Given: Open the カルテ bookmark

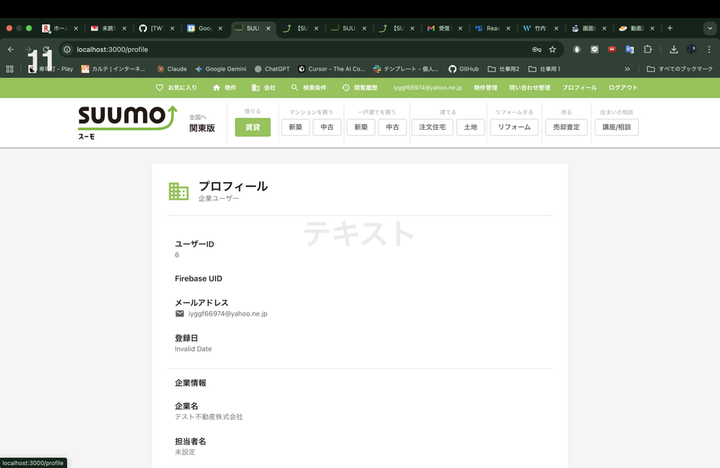Looking at the screenshot, I should 113,69.
